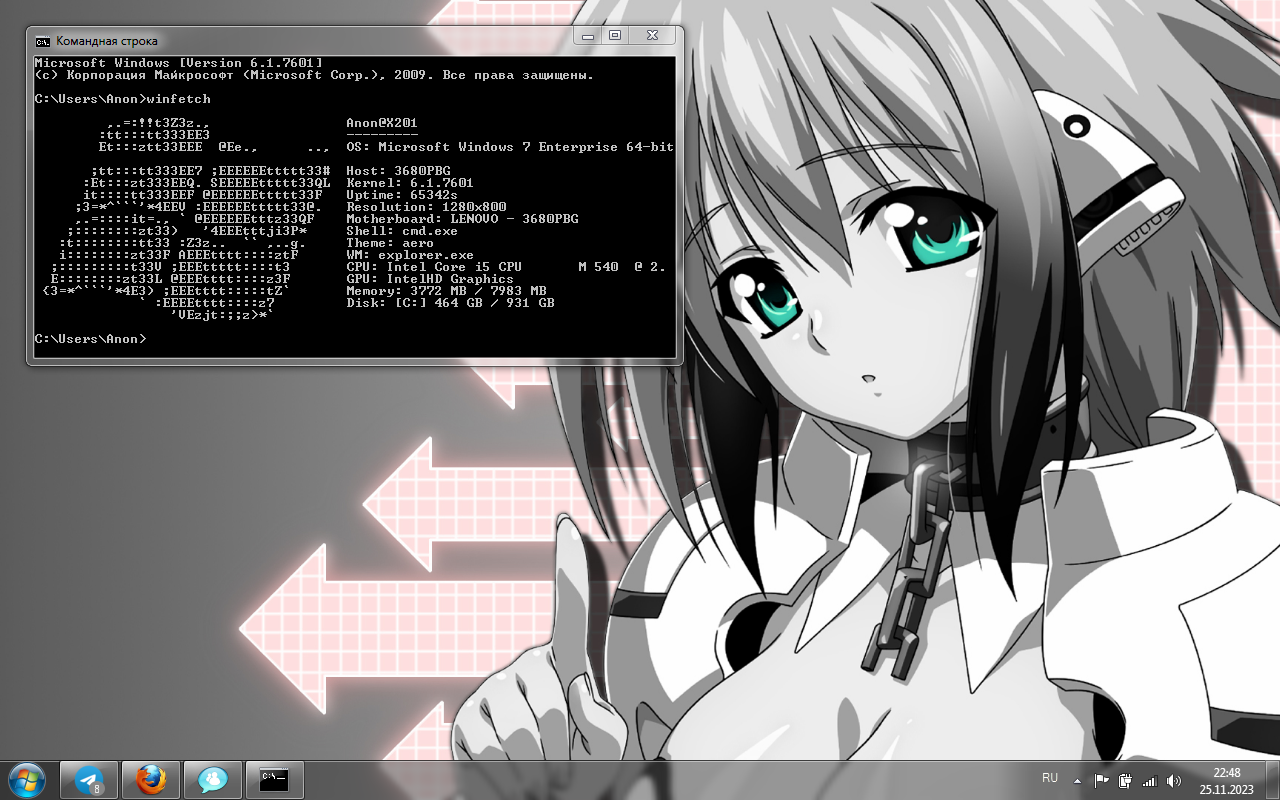The width and height of the screenshot is (1280, 800).
Task: Maximize the Командная строка window
Action: point(614,35)
